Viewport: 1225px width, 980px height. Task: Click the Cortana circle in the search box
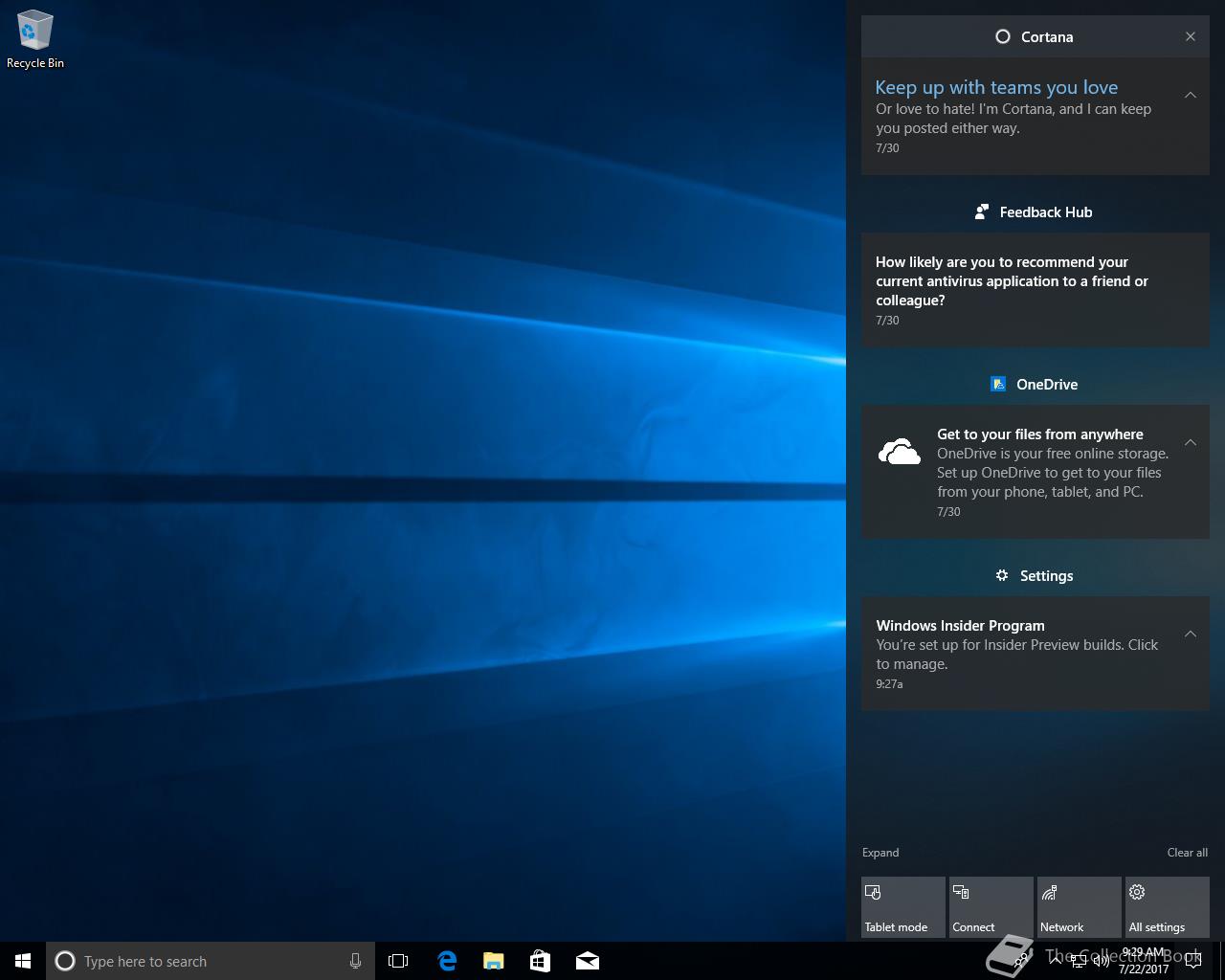tap(65, 961)
